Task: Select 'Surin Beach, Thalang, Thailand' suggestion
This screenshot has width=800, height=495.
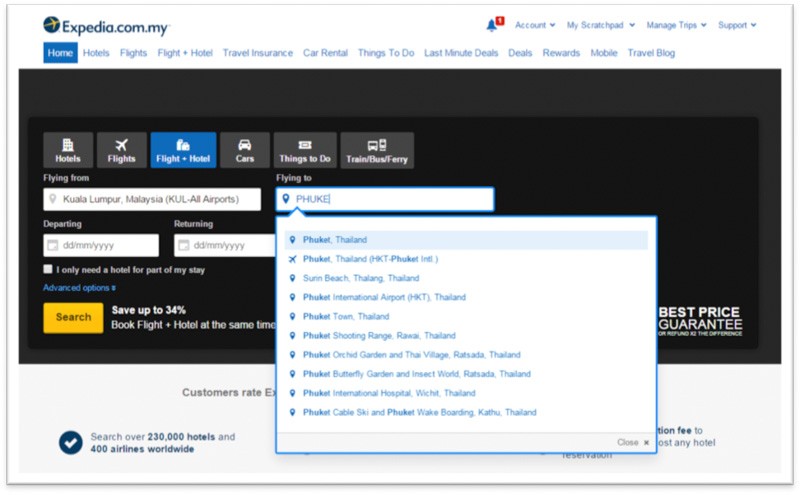Action: tap(466, 278)
